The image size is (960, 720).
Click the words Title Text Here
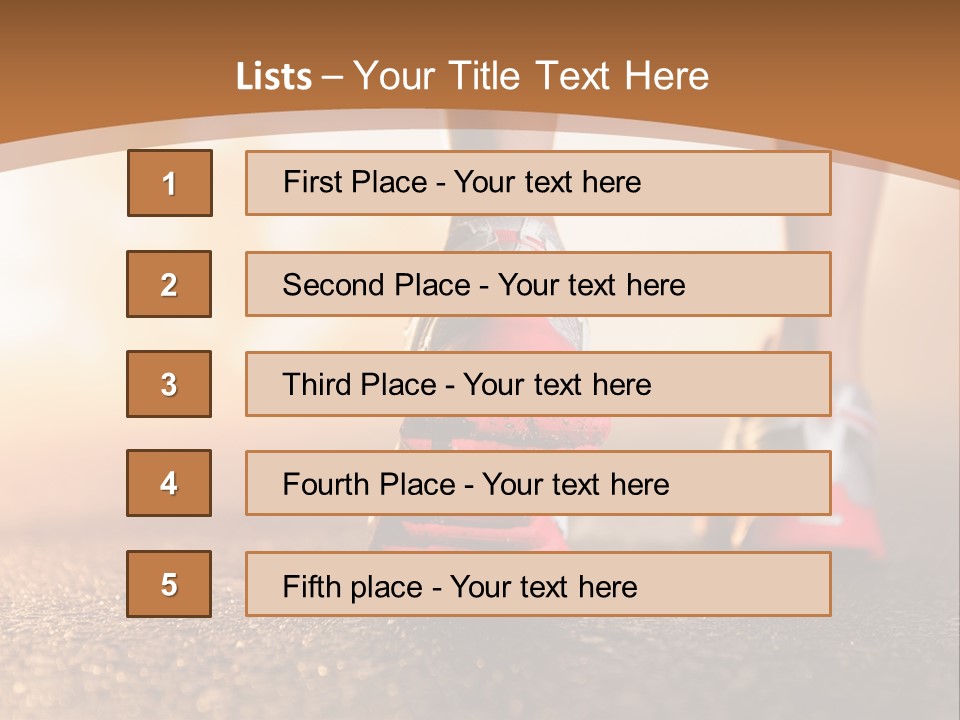(x=579, y=76)
